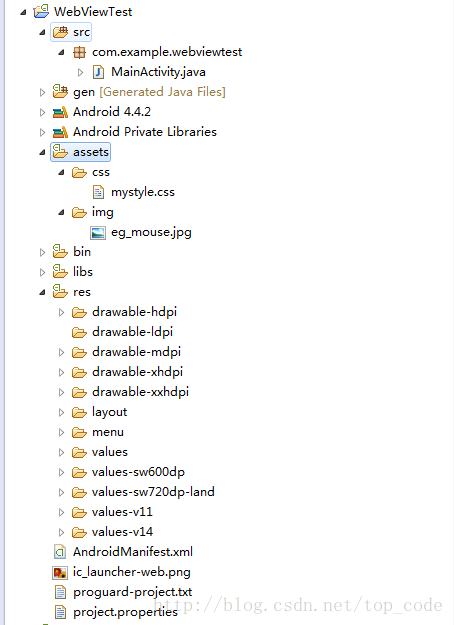Expand Android Private Libraries
This screenshot has height=625, width=454.
42,132
